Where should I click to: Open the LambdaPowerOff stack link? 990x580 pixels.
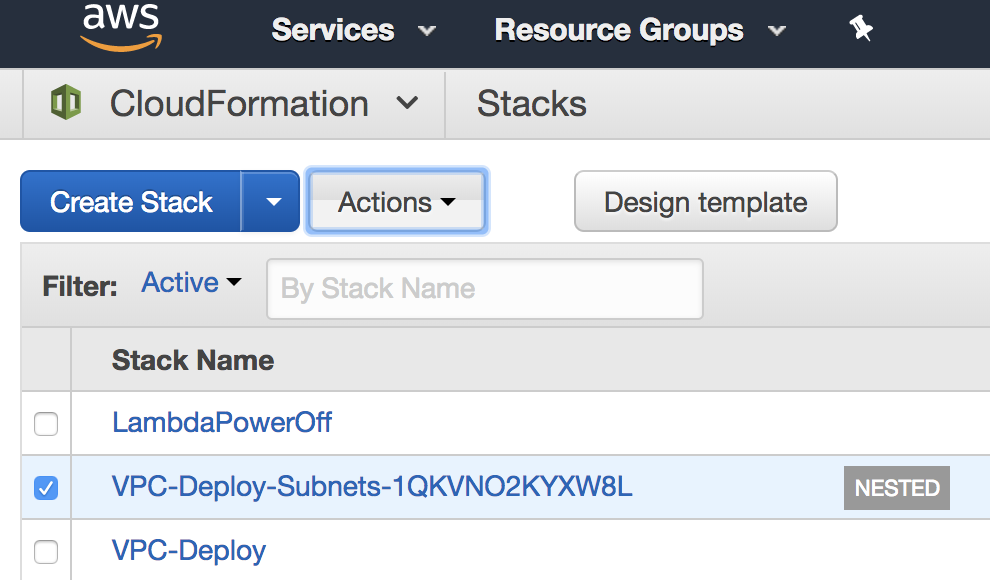pos(222,423)
